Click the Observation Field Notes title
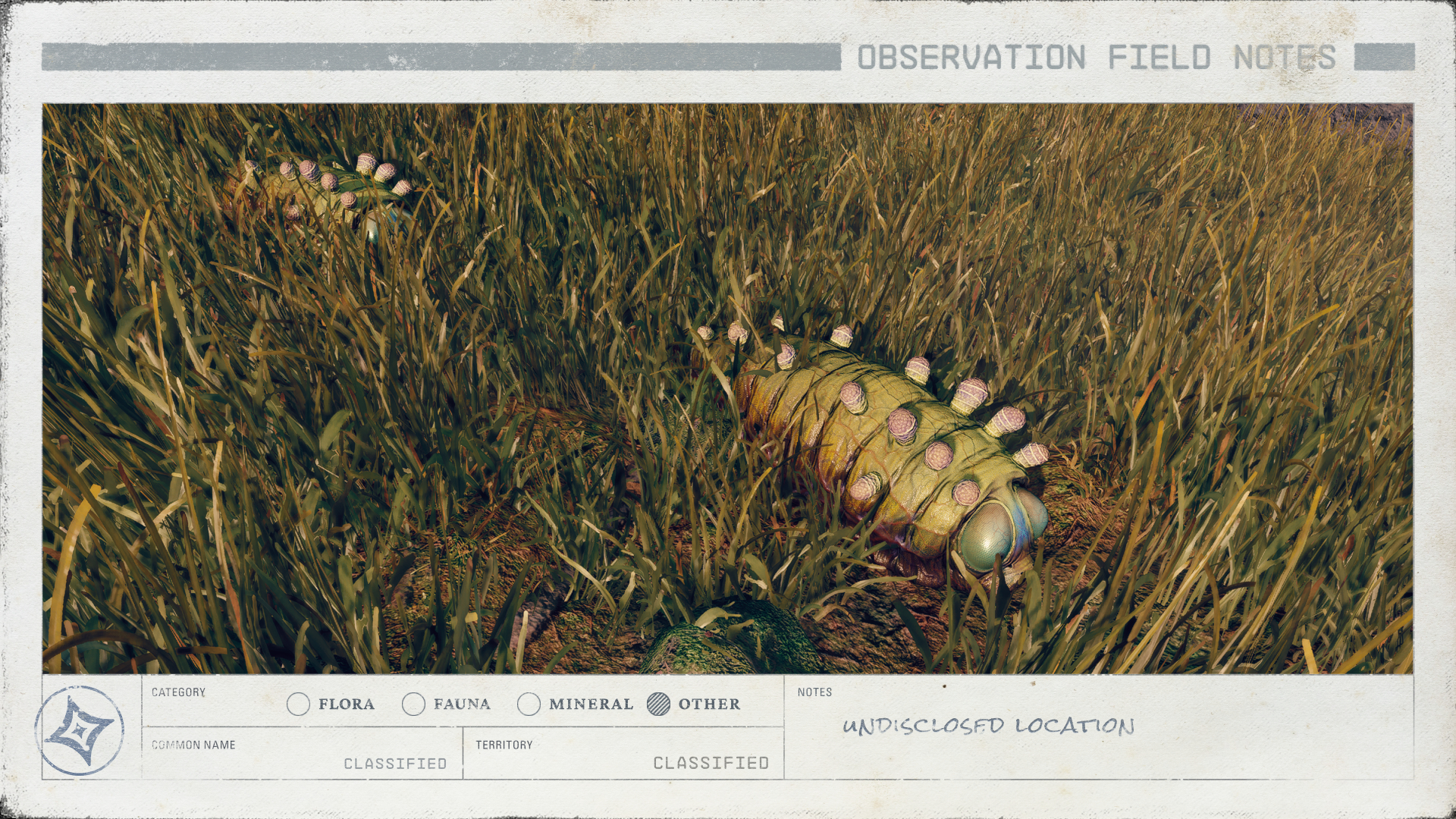 click(x=1097, y=58)
